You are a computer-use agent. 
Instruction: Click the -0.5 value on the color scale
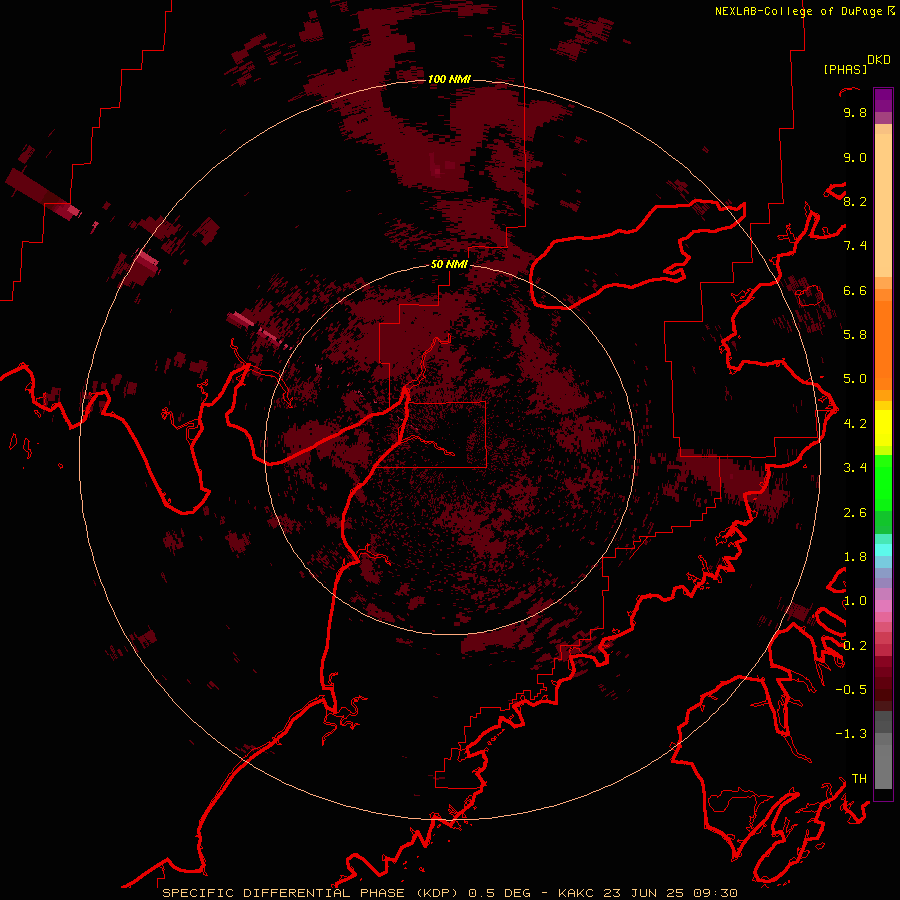tap(851, 690)
